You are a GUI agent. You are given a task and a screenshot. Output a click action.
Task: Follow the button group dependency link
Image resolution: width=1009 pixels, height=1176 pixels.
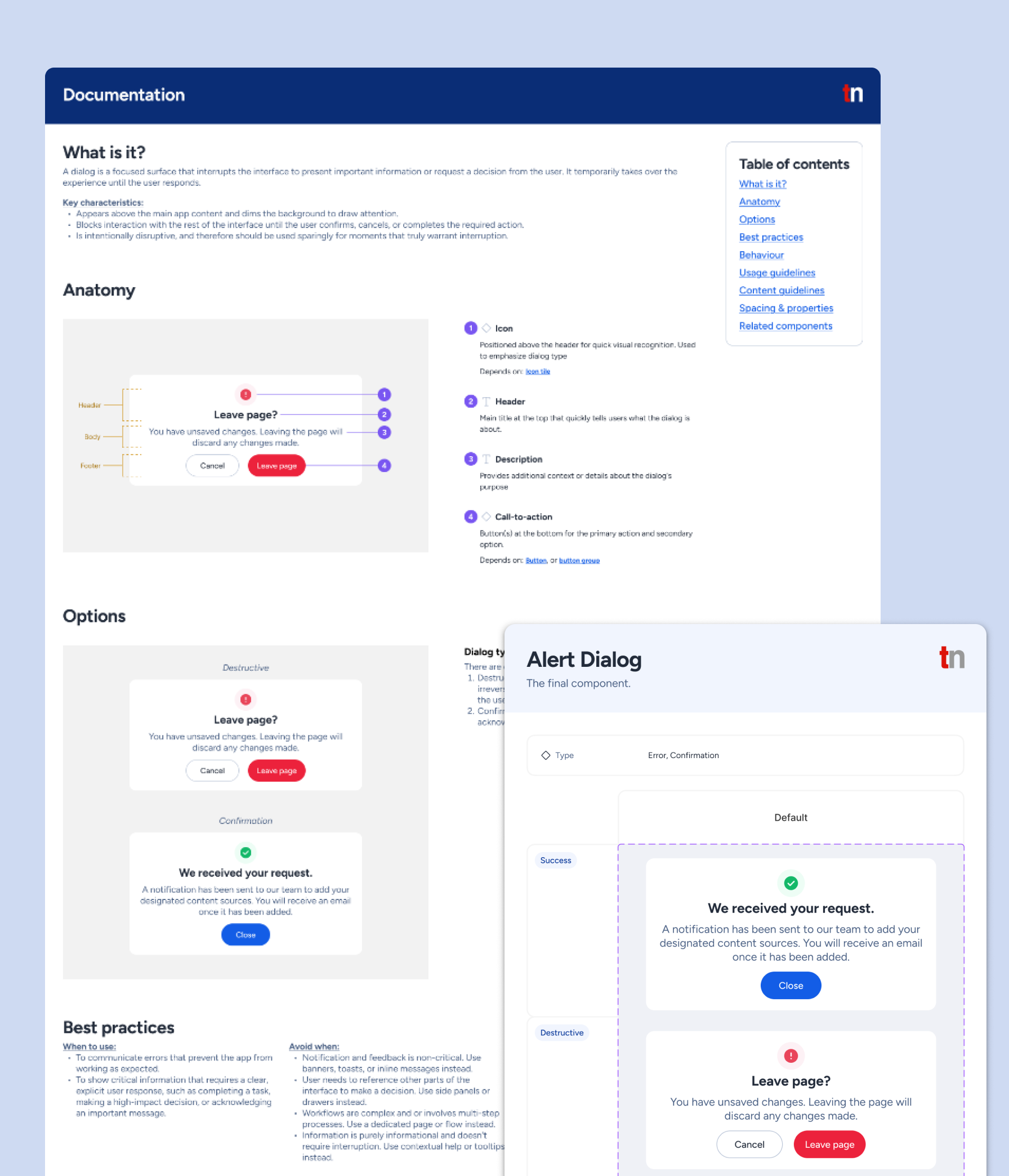click(x=579, y=560)
